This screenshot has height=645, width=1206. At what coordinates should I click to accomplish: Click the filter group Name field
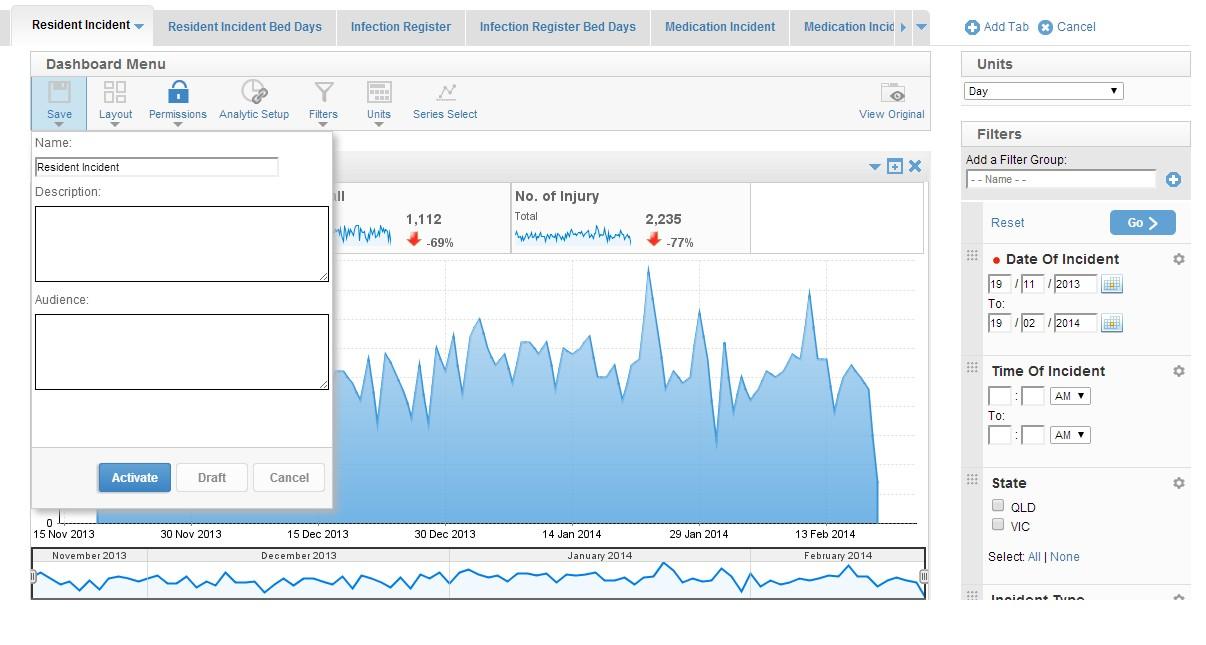[x=1061, y=180]
